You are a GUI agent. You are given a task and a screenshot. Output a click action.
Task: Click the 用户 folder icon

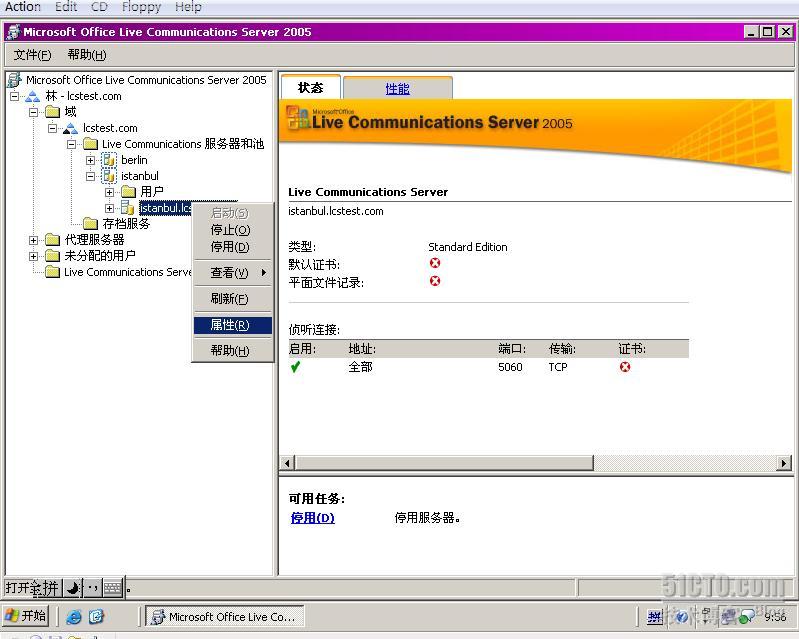click(128, 192)
